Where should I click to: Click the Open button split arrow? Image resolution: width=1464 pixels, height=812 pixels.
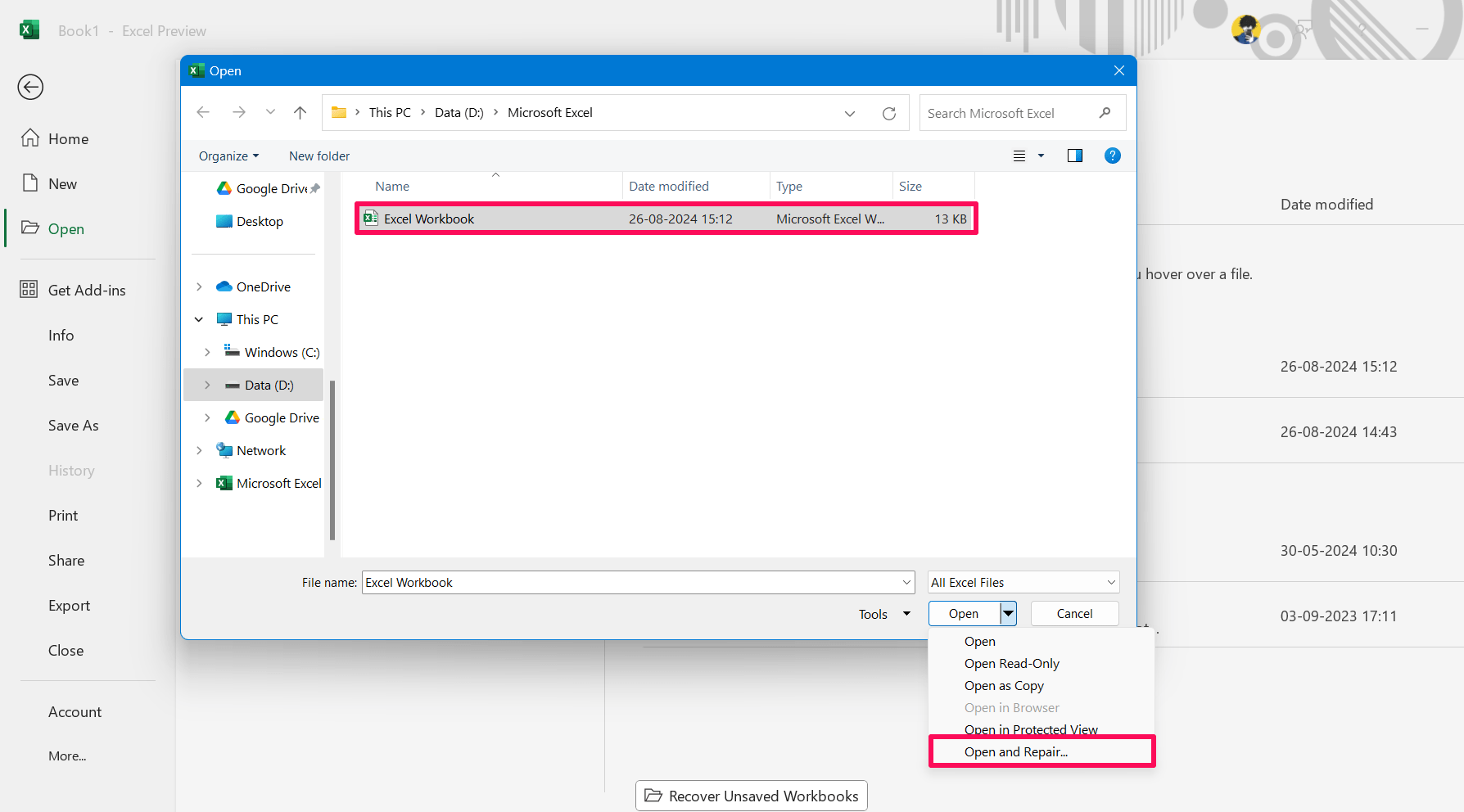pyautogui.click(x=1008, y=613)
